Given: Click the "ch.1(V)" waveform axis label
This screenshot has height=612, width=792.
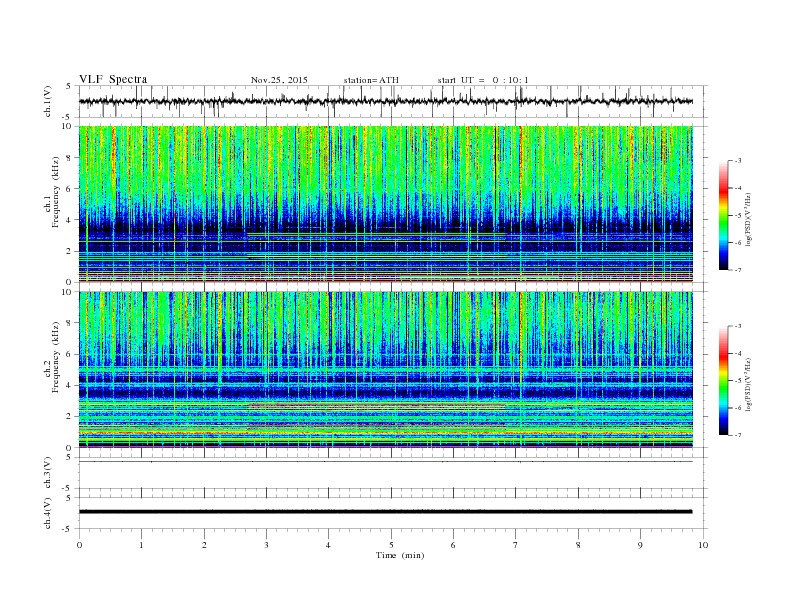Looking at the screenshot, I should coord(48,101).
